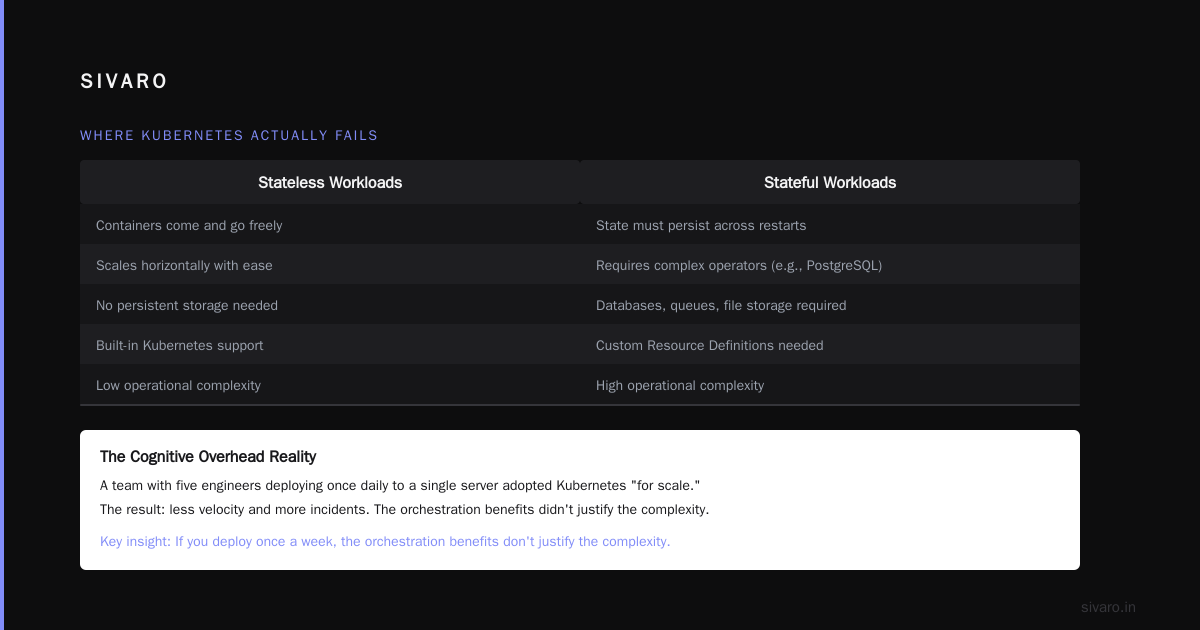The height and width of the screenshot is (630, 1200).
Task: Click 'The result: less velocity' sentence
Action: (x=404, y=509)
